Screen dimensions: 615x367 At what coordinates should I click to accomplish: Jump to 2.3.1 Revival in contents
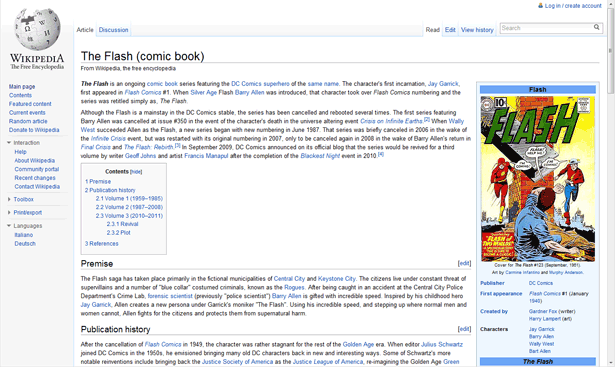pos(122,224)
